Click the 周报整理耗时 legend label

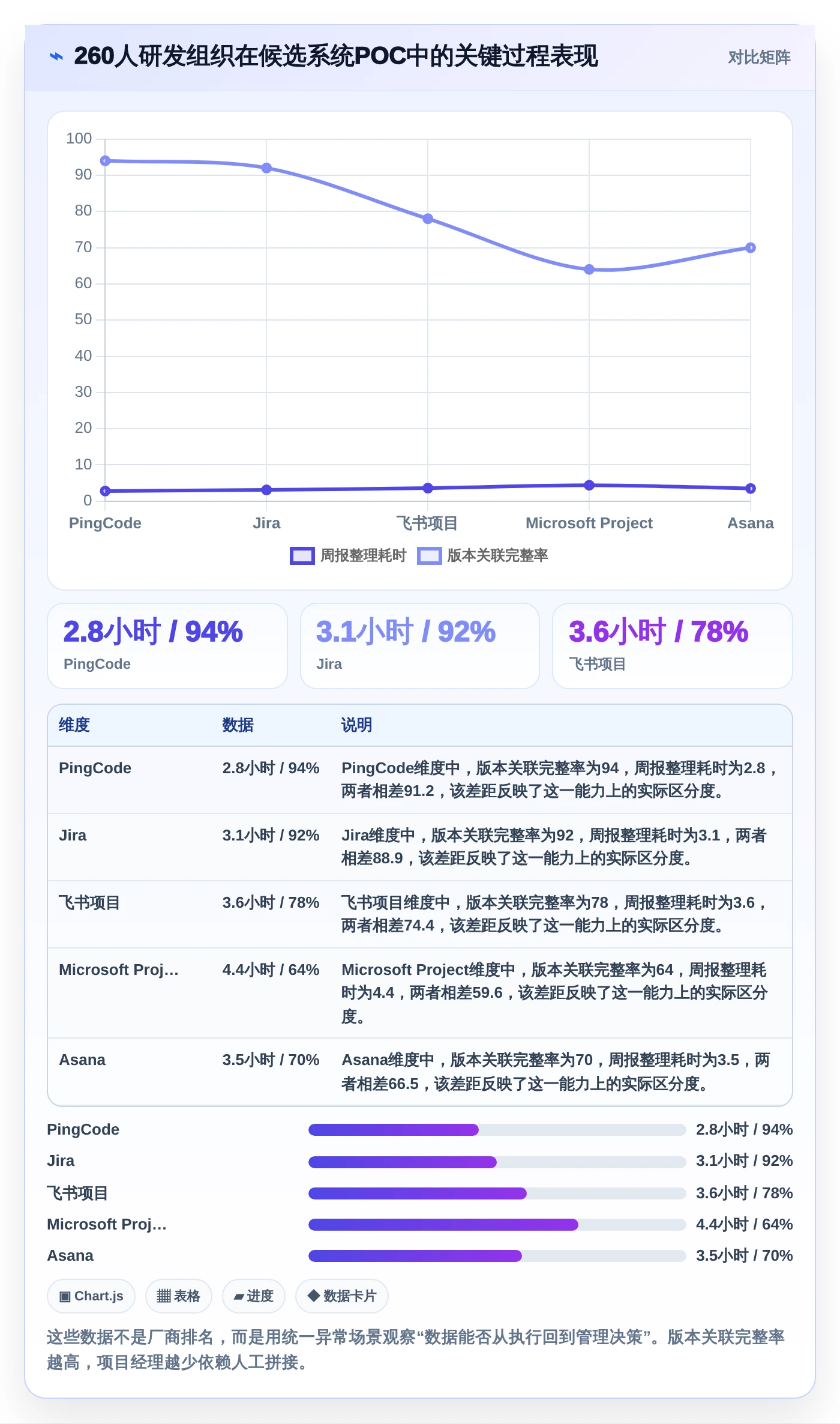click(363, 556)
